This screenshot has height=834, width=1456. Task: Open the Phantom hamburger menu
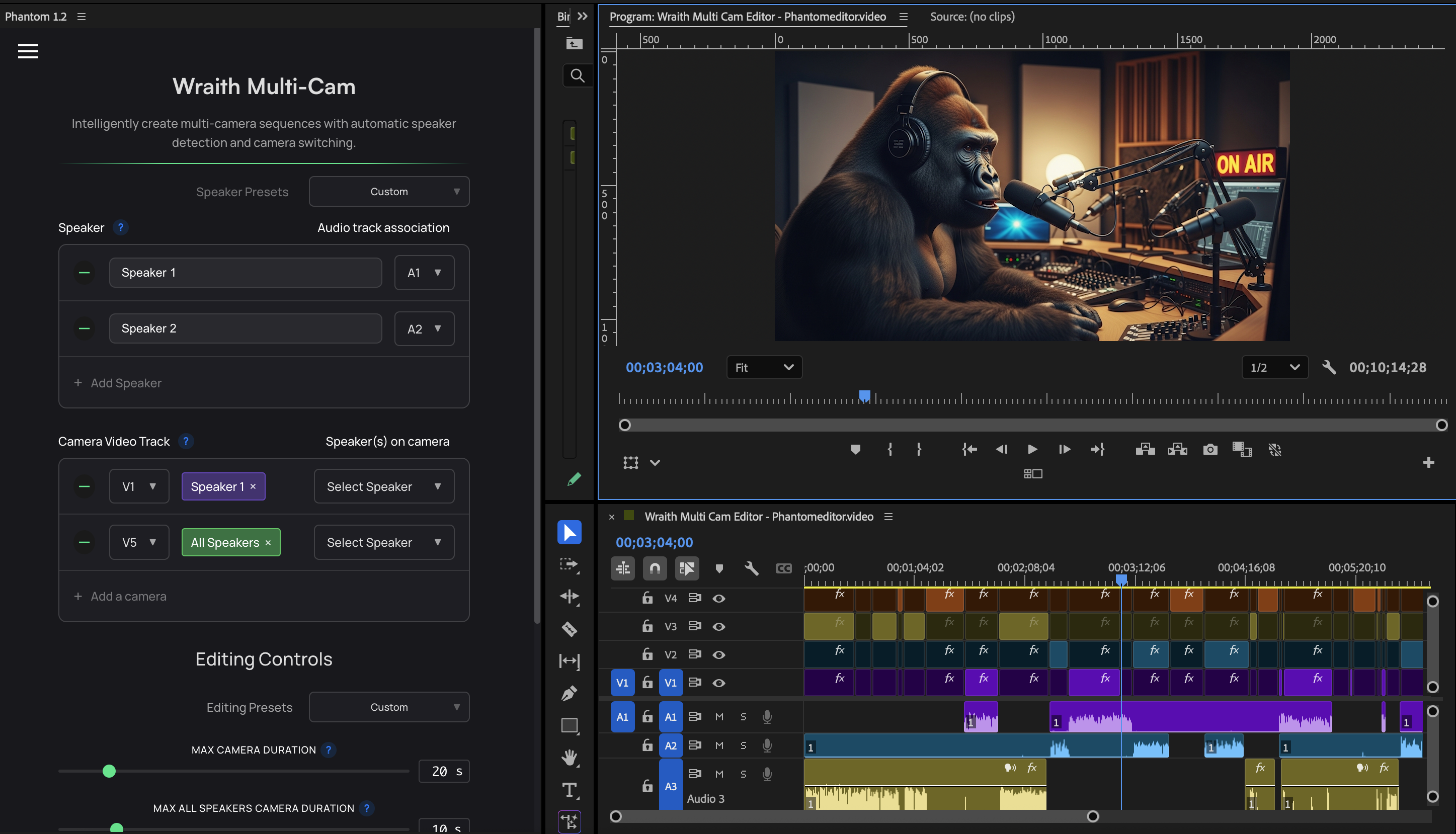point(28,51)
